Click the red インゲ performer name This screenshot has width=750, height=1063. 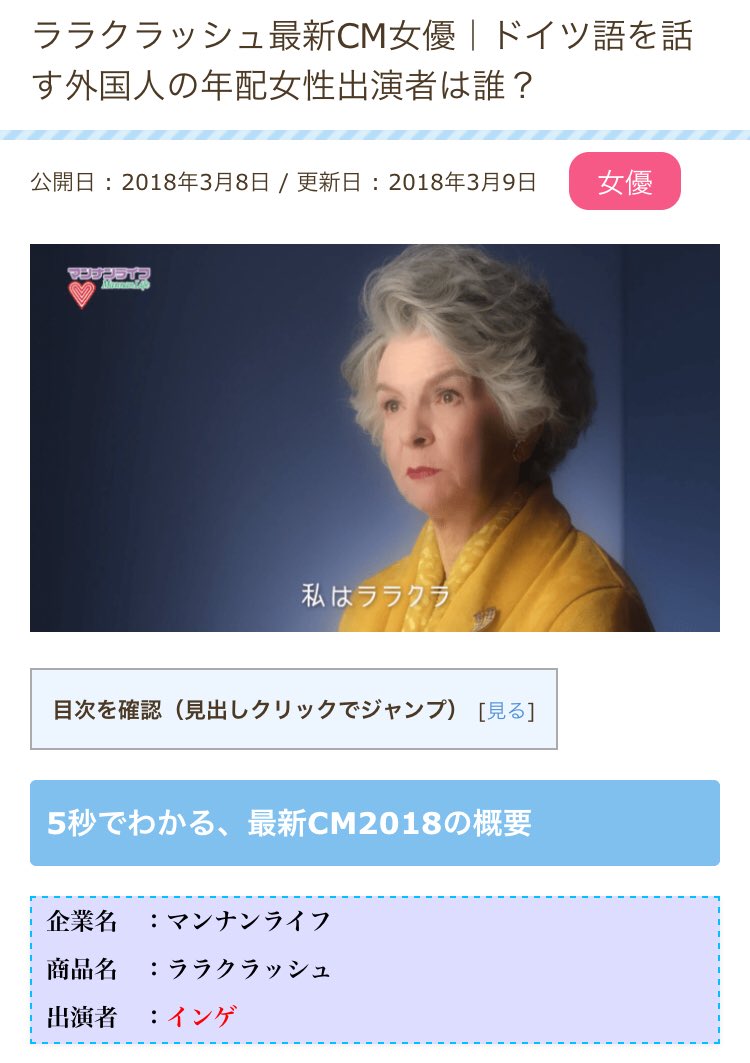tap(201, 1016)
